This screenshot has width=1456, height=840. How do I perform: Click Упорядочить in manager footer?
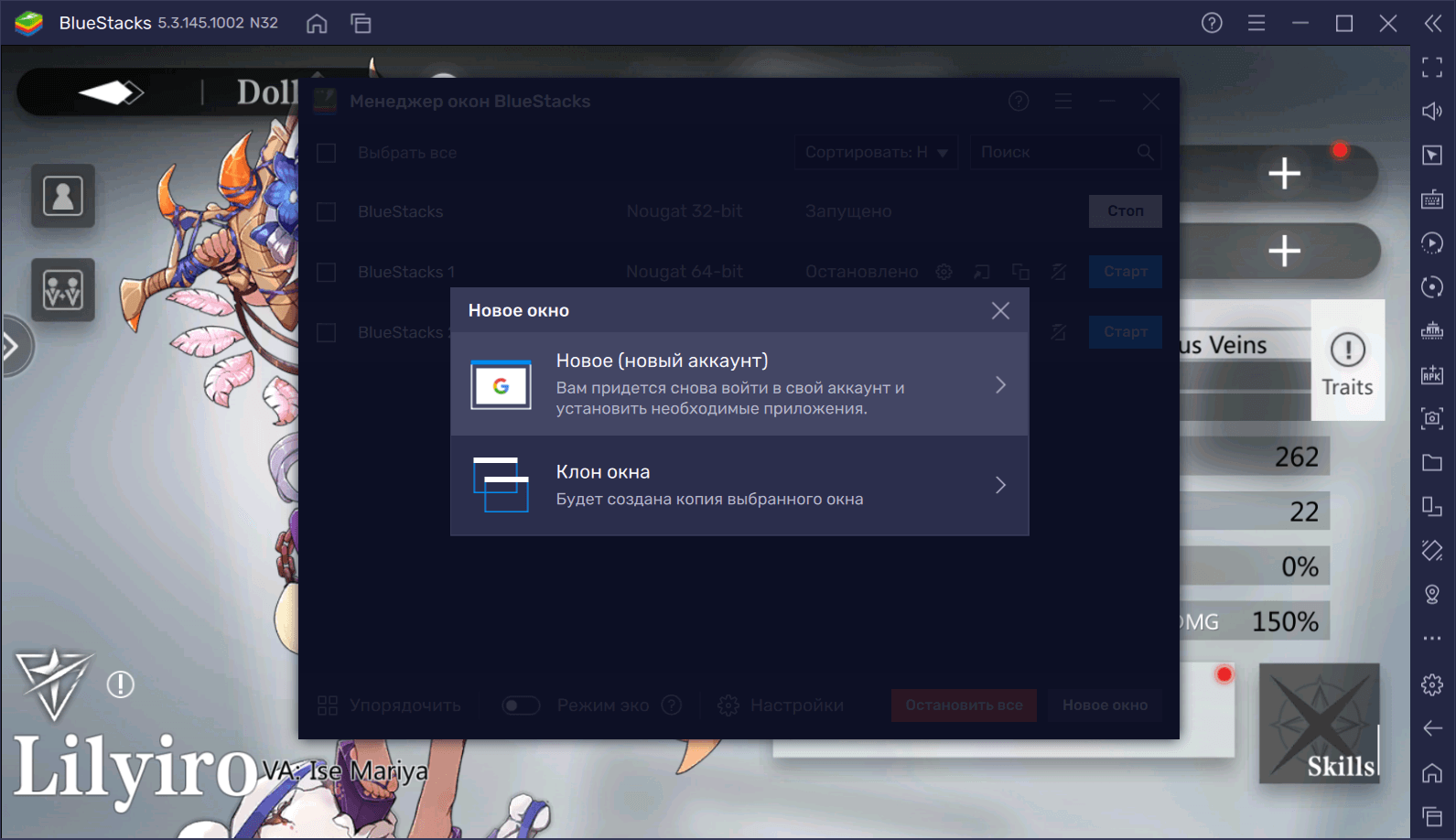click(389, 705)
